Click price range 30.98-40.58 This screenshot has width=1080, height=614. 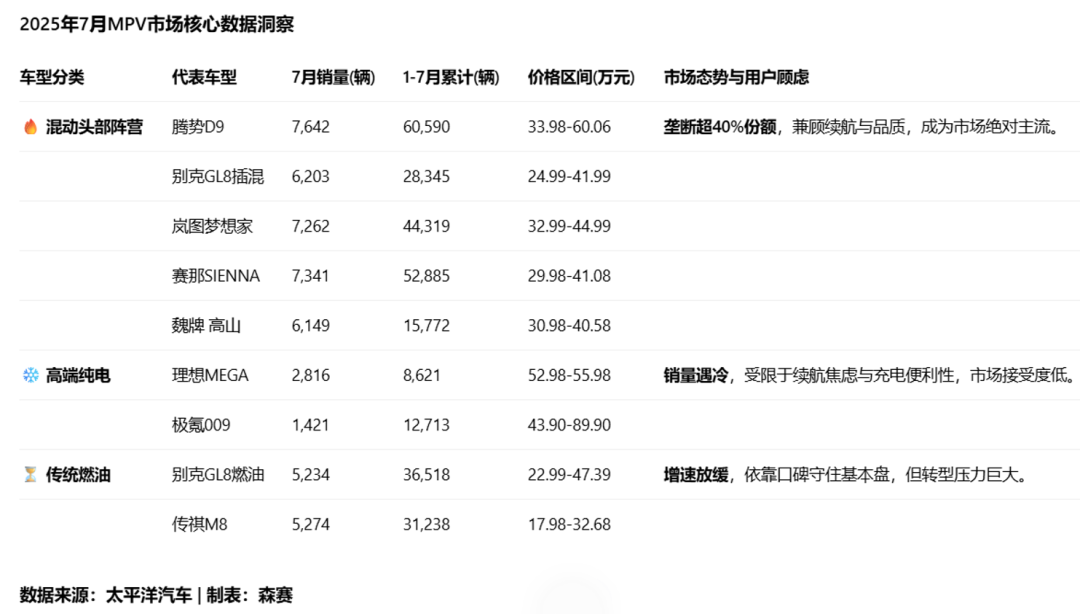point(570,325)
